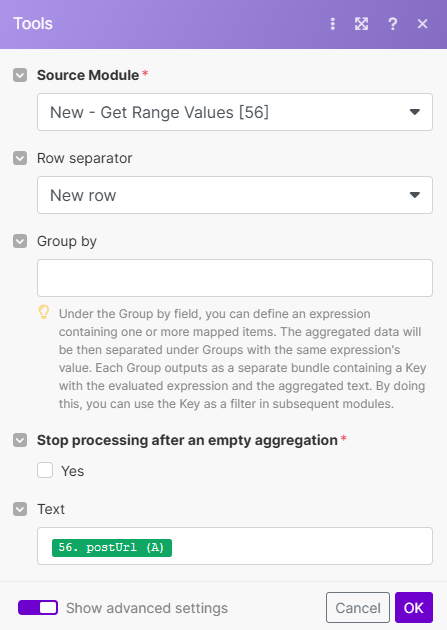
Task: Check the Yes checkbox
Action: click(45, 470)
